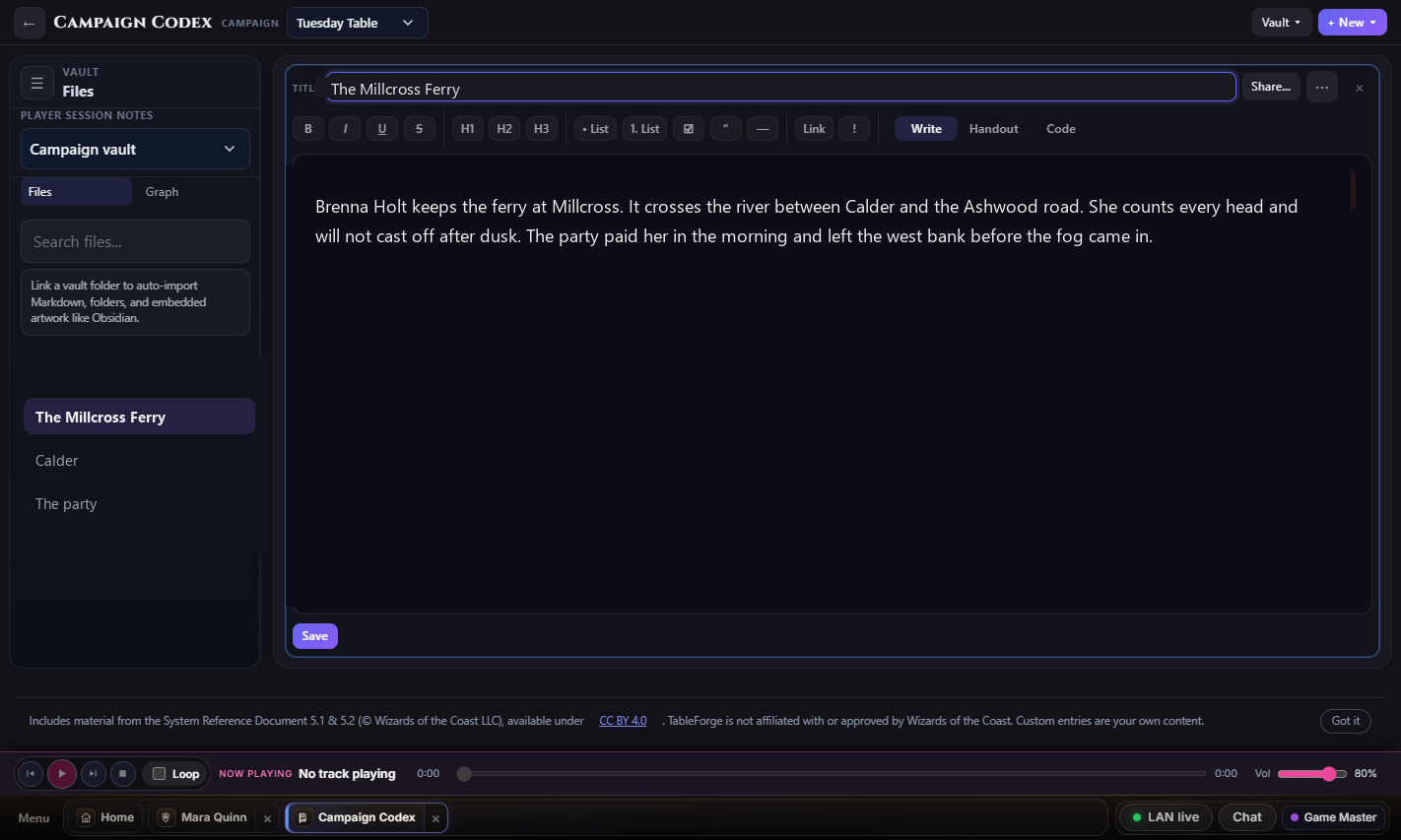1401x840 pixels.
Task: Skip to next track
Action: click(93, 774)
